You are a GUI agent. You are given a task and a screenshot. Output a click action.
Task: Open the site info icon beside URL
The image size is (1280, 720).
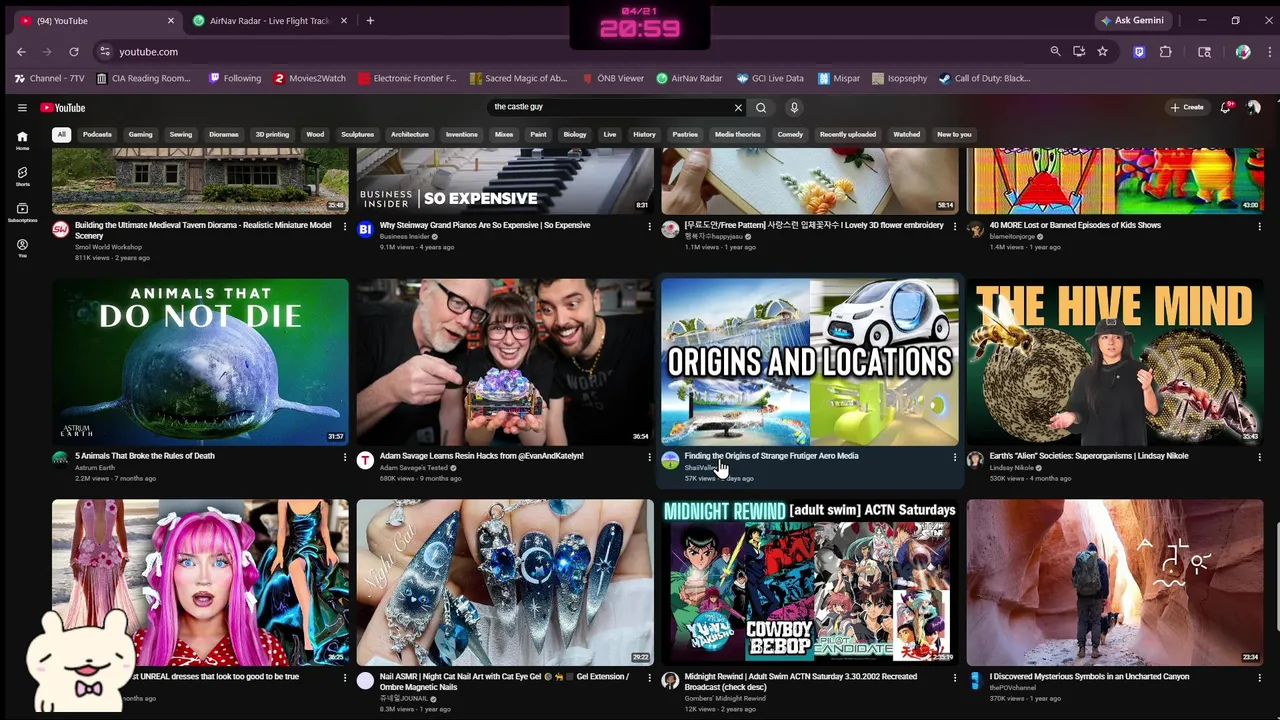(x=104, y=52)
